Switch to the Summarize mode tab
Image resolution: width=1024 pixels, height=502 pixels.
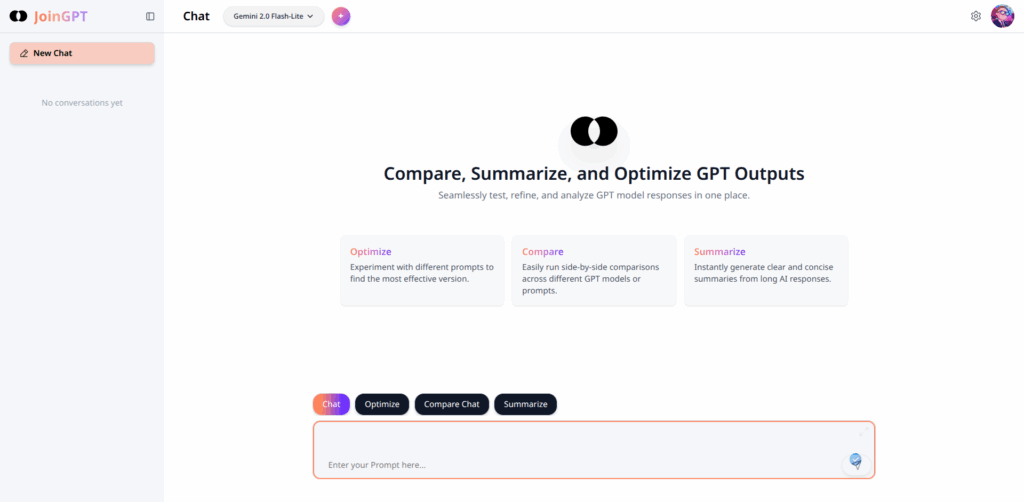coord(525,404)
